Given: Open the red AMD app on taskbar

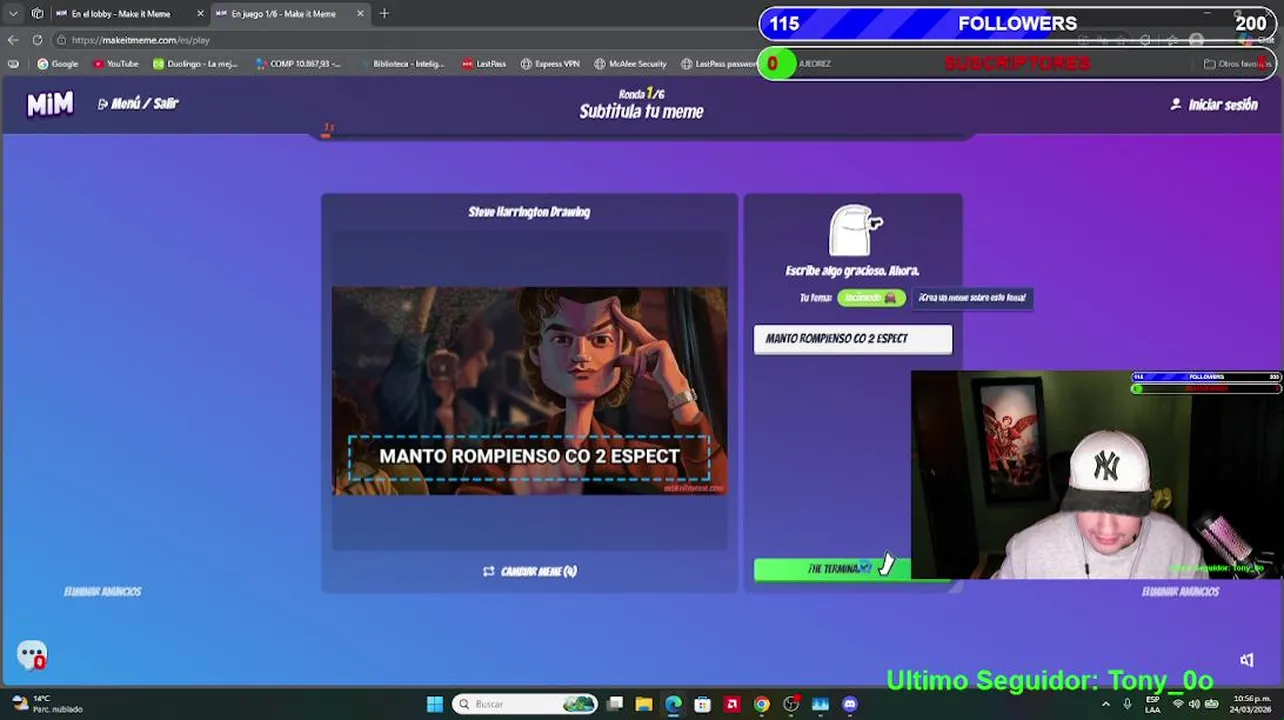Looking at the screenshot, I should tap(732, 704).
